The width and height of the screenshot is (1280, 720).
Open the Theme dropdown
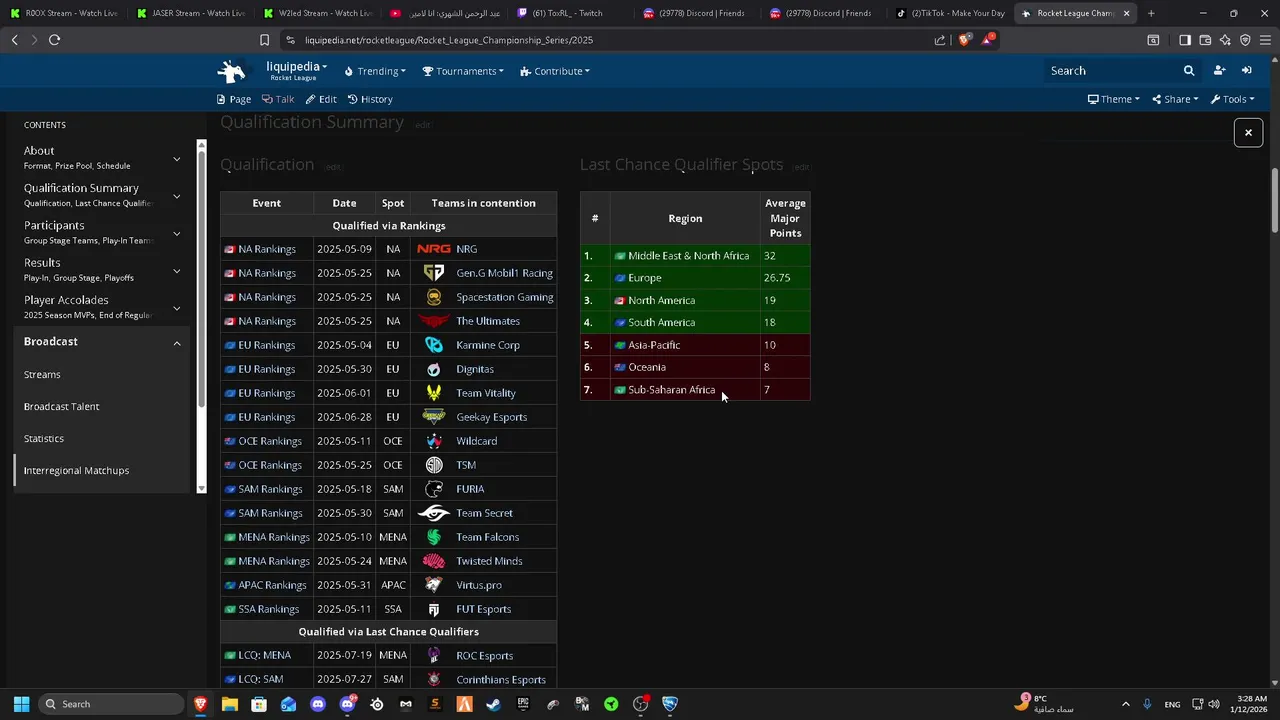[1114, 99]
